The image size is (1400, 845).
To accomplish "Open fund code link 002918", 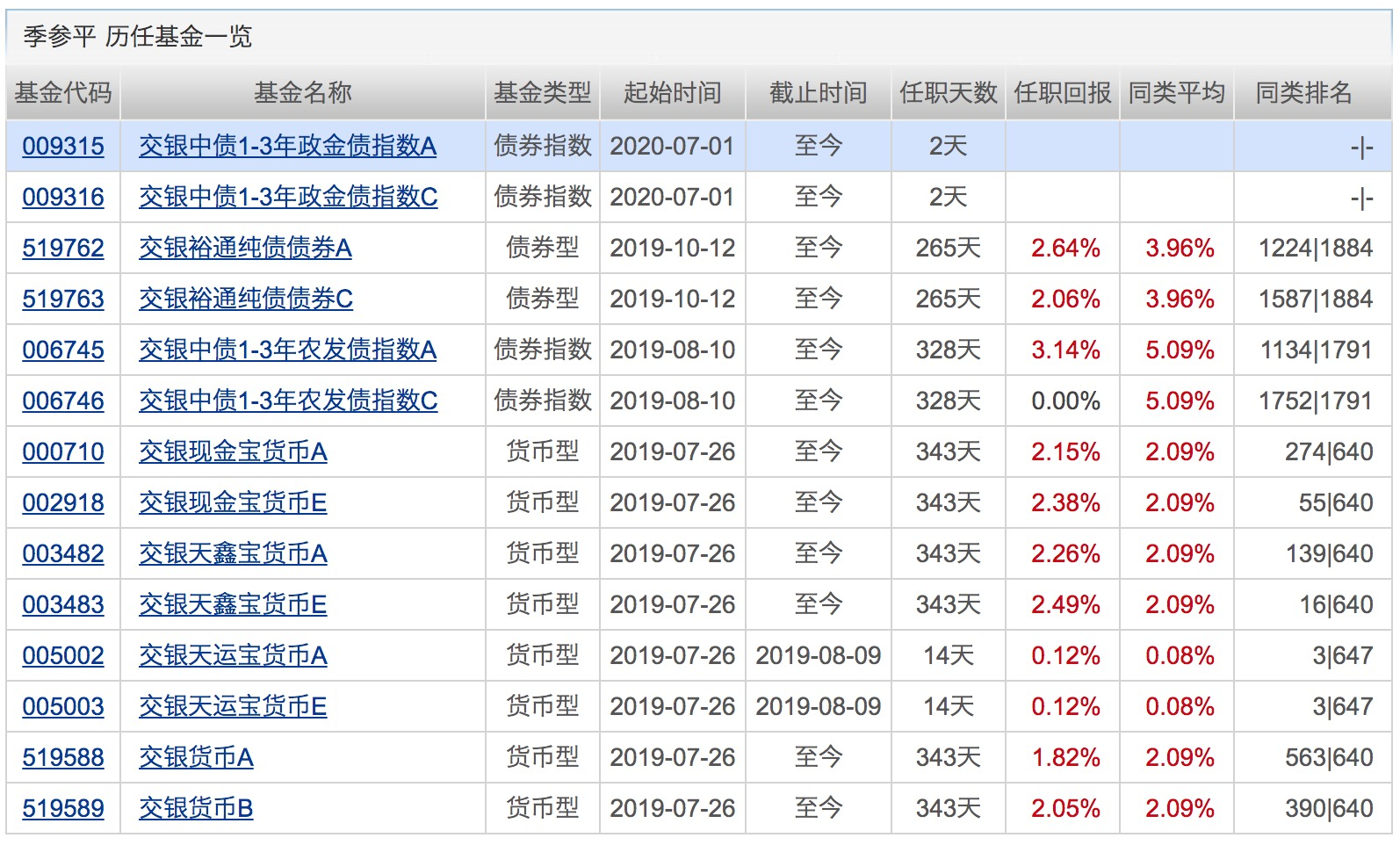I will [63, 502].
